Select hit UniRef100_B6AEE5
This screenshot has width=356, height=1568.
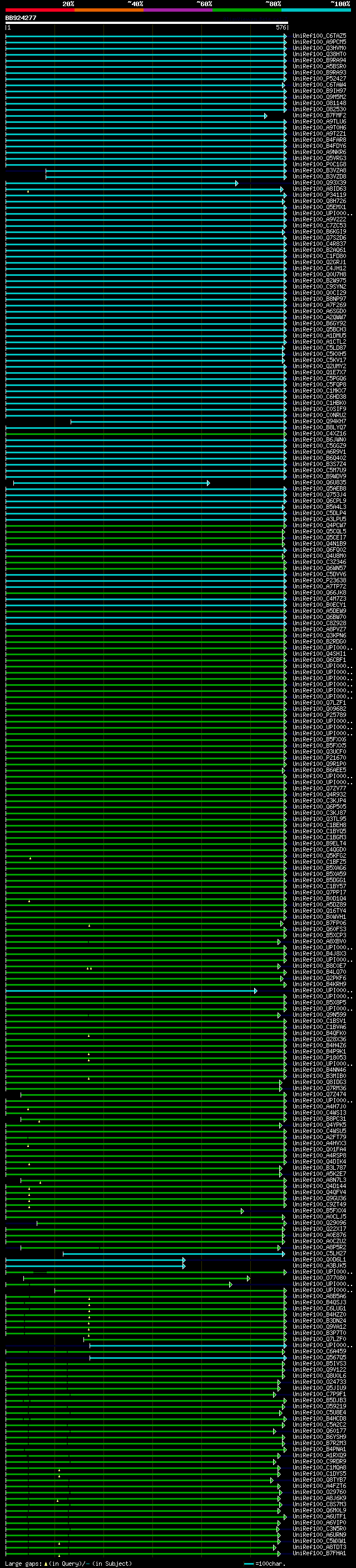(x=319, y=770)
